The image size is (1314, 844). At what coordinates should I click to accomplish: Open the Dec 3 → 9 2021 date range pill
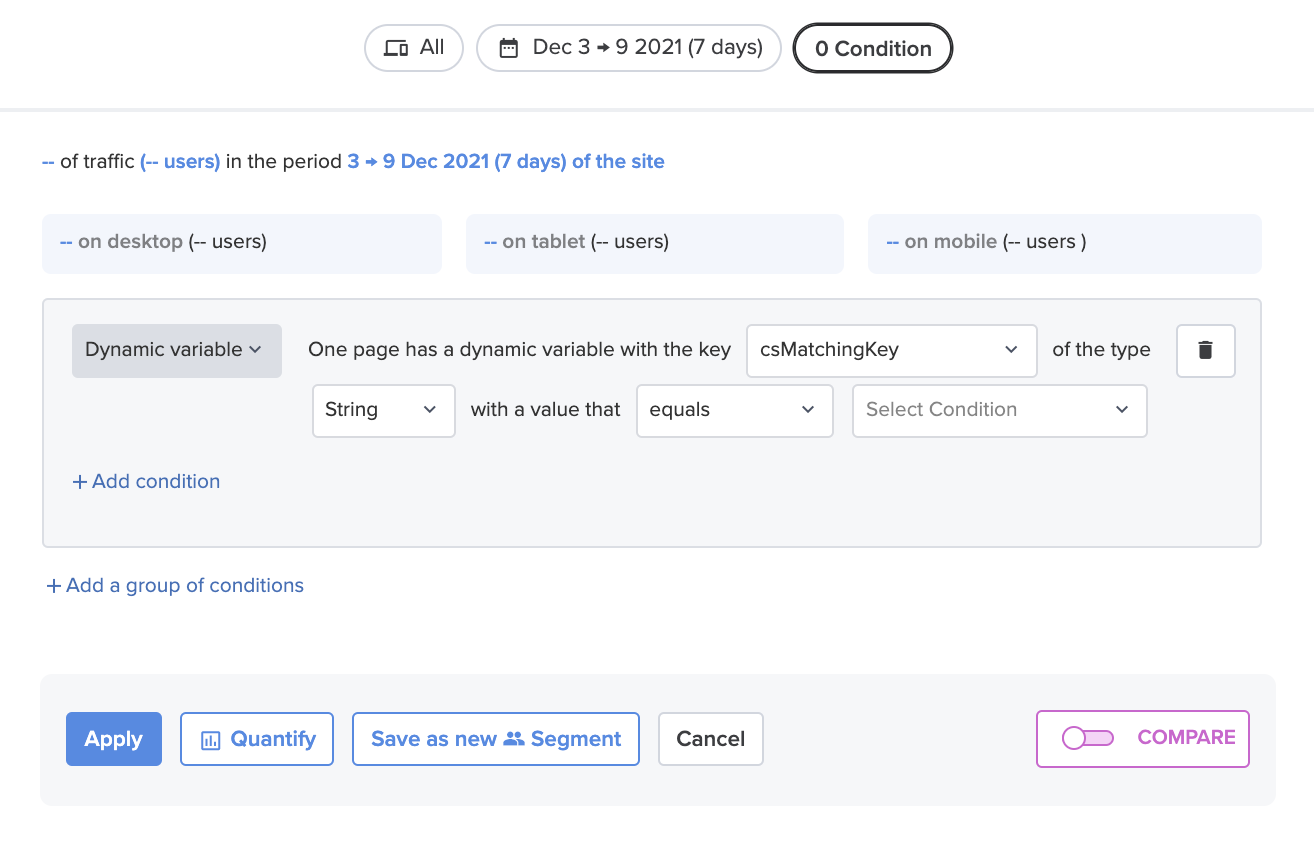pos(629,48)
